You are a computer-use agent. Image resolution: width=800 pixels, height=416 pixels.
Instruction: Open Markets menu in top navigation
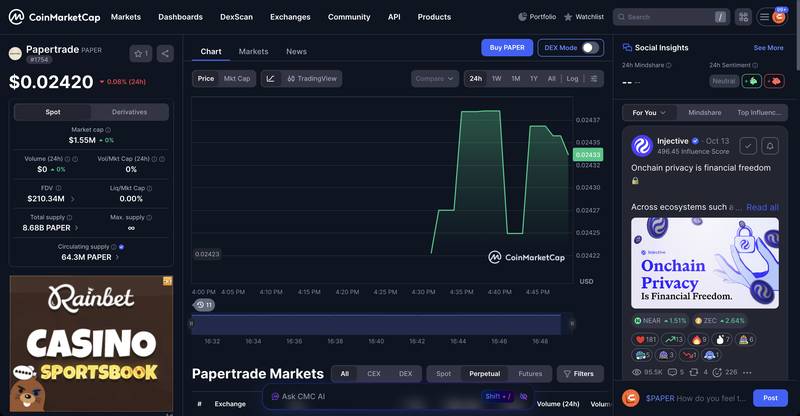[x=126, y=17]
